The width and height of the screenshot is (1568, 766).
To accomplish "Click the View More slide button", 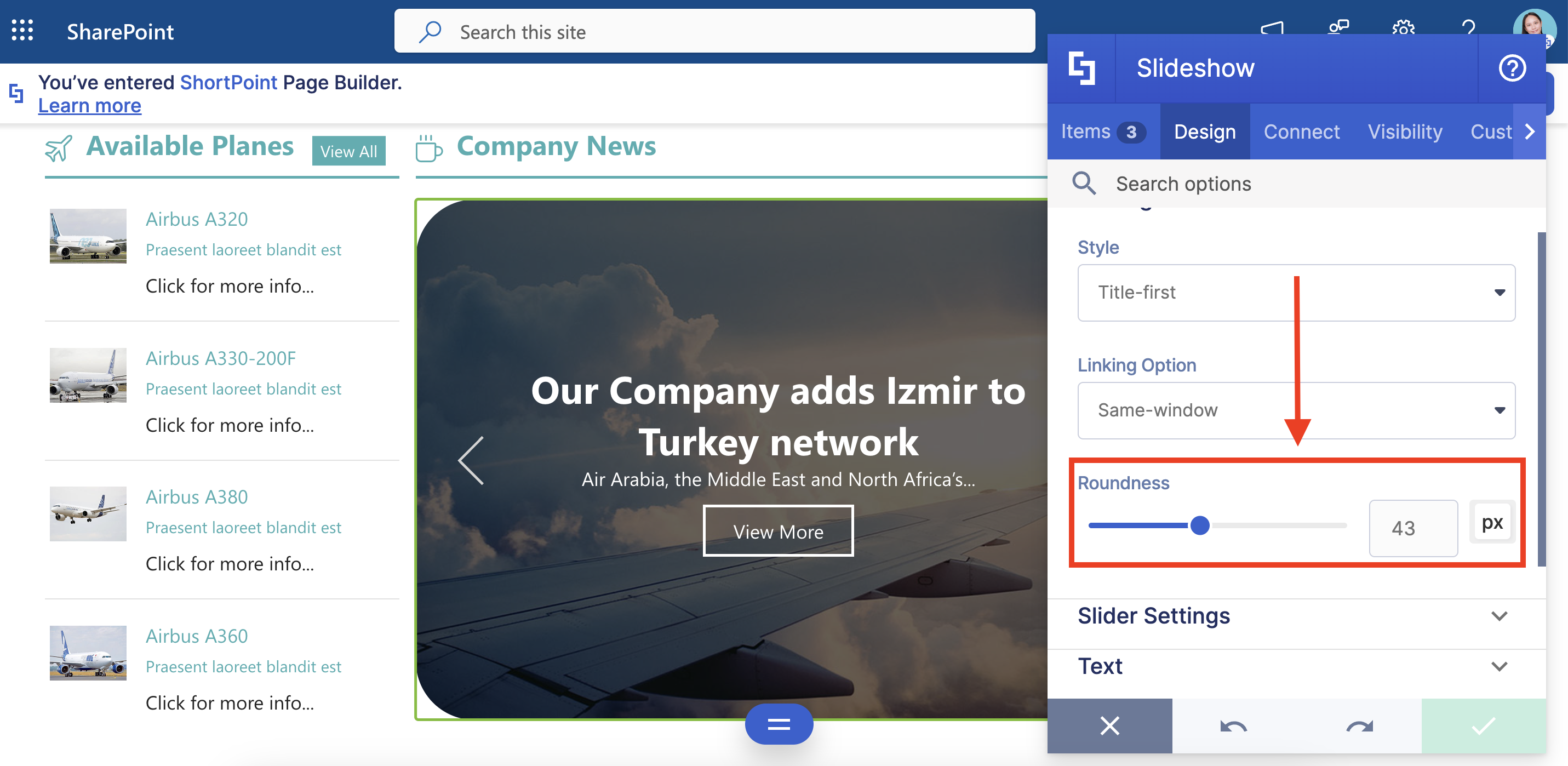I will (x=778, y=531).
